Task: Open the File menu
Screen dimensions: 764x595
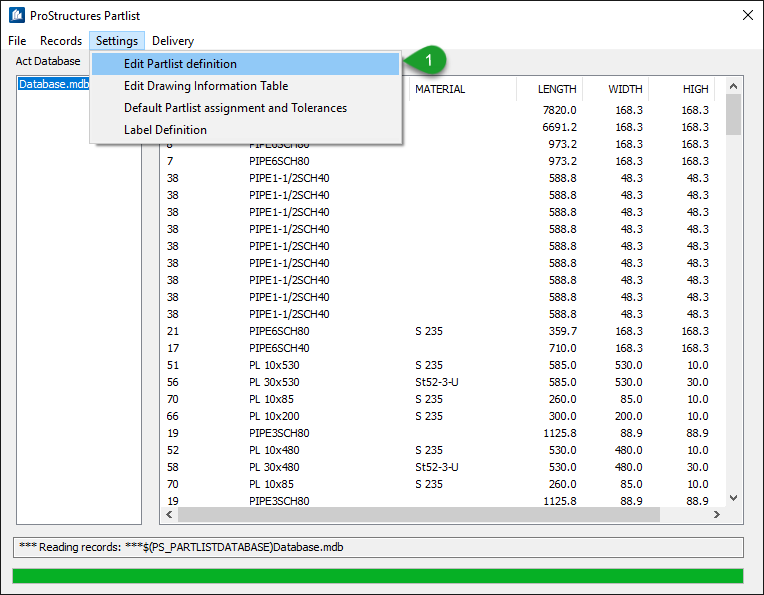Action: tap(17, 41)
